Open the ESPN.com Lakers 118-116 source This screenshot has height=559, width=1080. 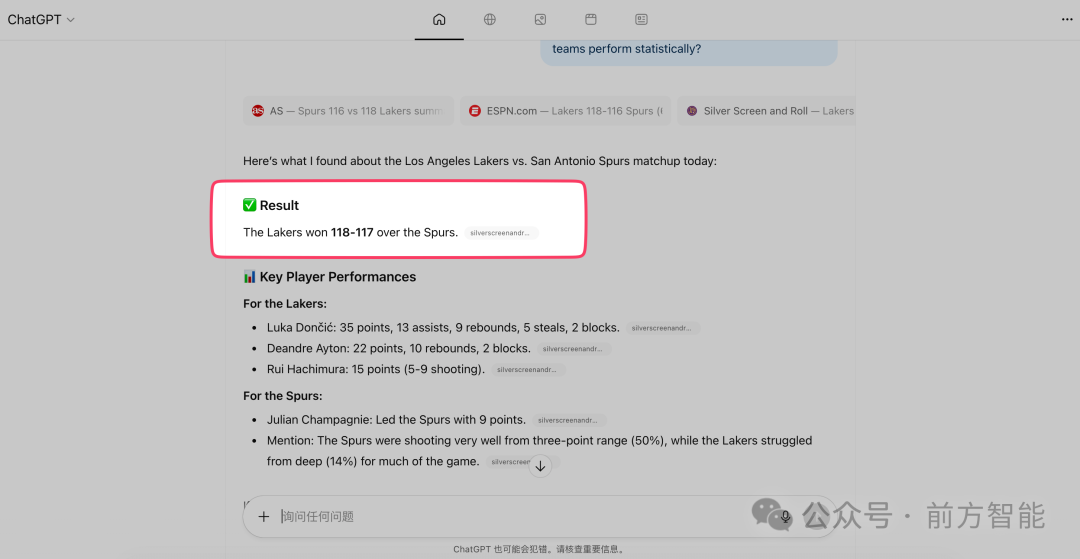pos(564,111)
